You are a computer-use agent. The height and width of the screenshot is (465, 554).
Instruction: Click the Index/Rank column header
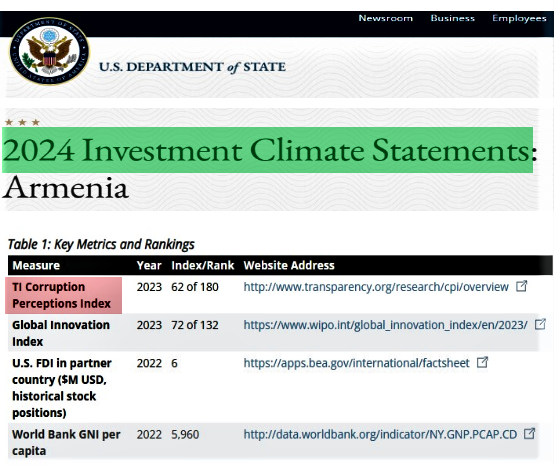202,265
